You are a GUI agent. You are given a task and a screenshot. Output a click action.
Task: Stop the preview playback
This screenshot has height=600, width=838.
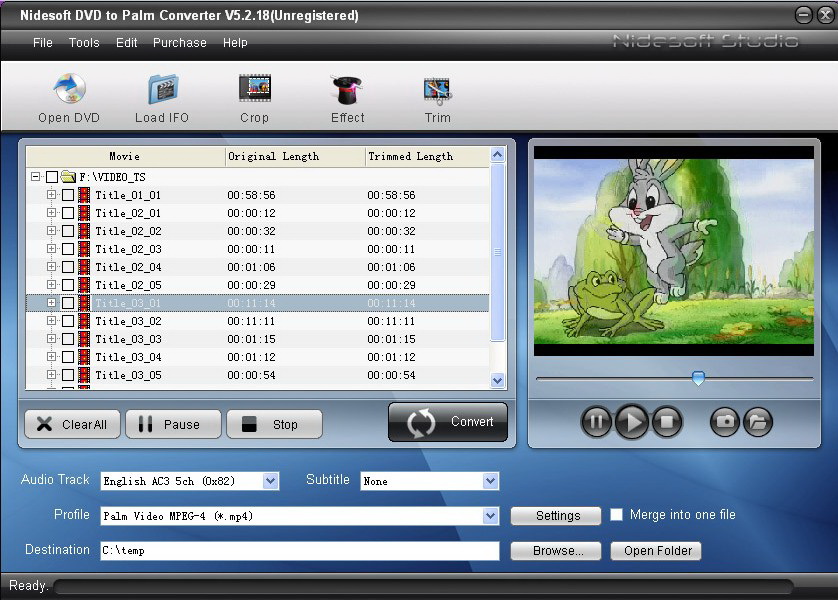tap(666, 422)
